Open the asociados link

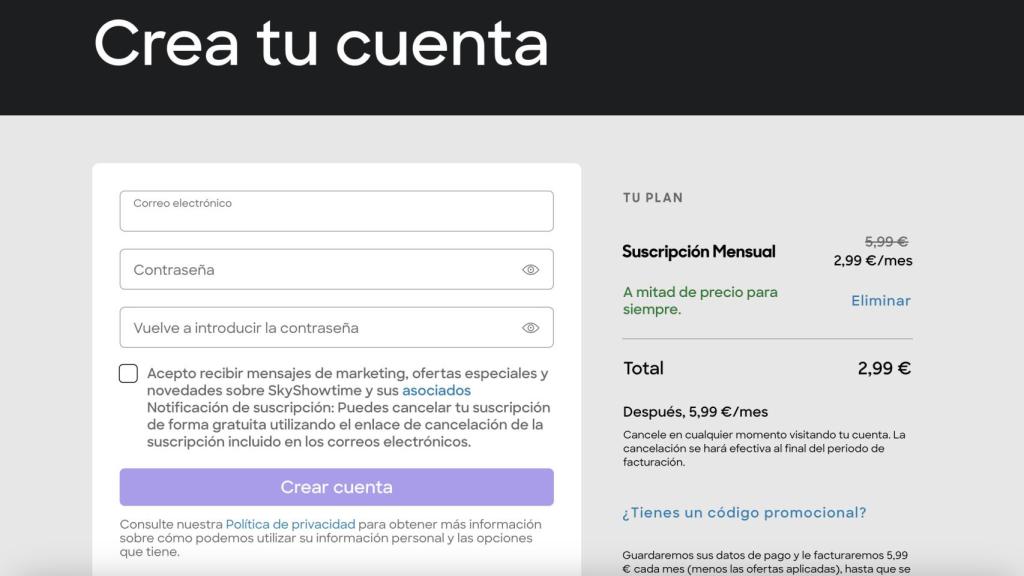coord(437,391)
